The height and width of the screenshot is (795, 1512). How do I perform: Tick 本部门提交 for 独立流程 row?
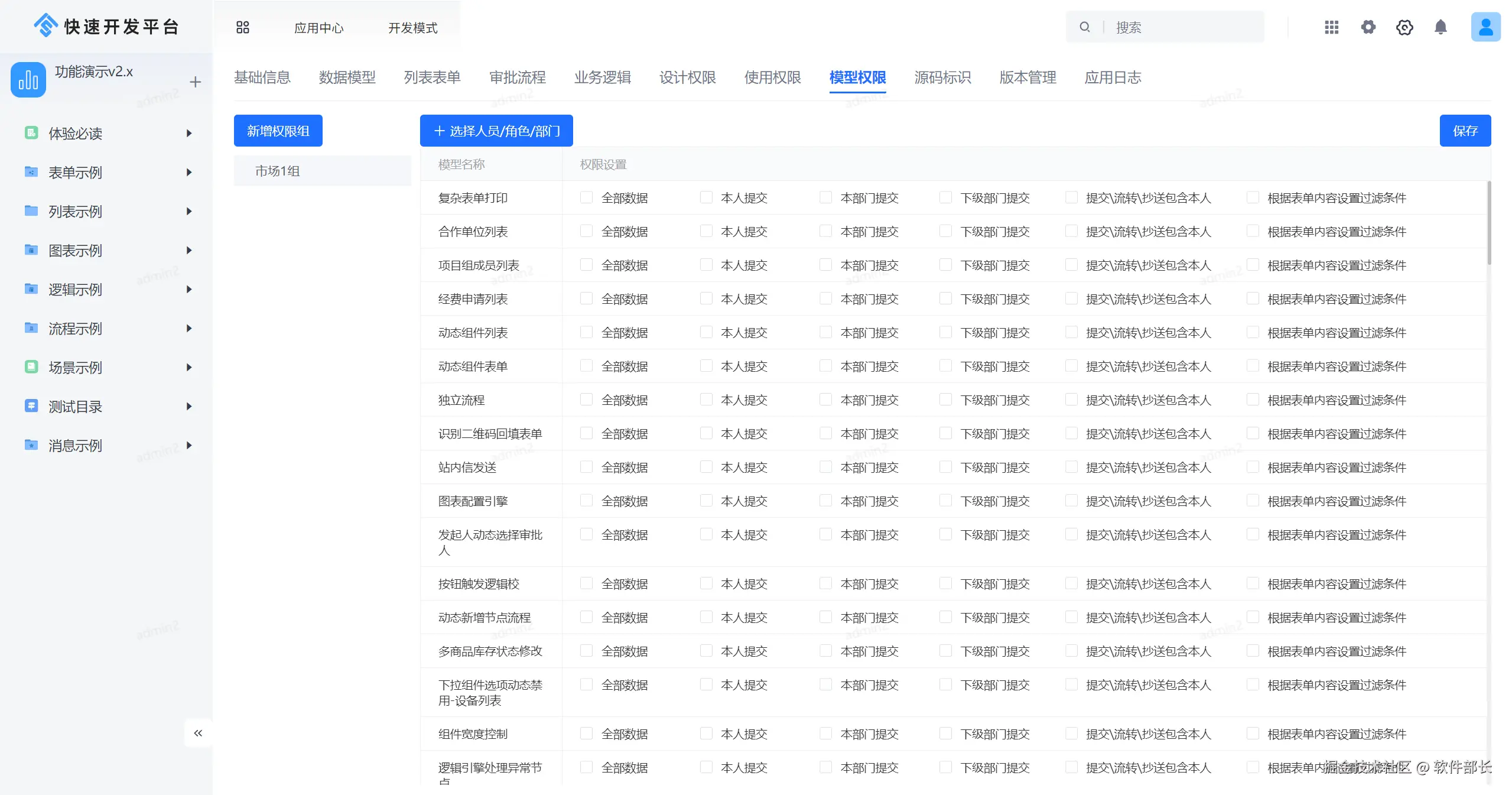click(825, 400)
